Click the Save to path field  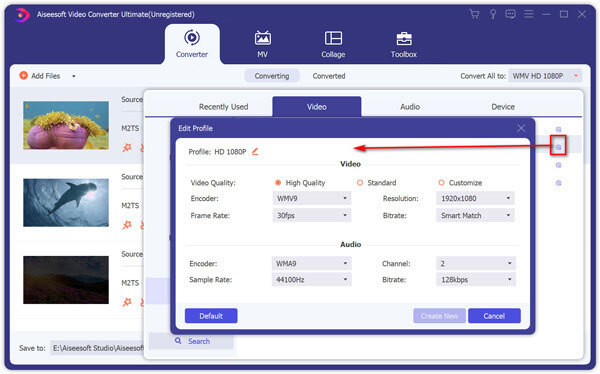[x=97, y=348]
